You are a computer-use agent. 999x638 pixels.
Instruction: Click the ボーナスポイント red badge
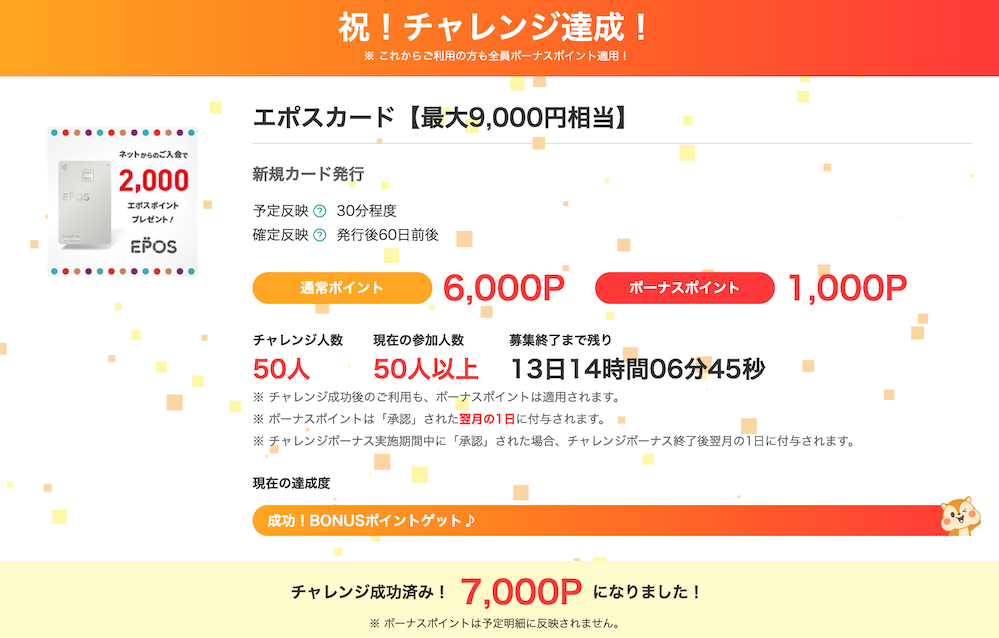[x=684, y=288]
